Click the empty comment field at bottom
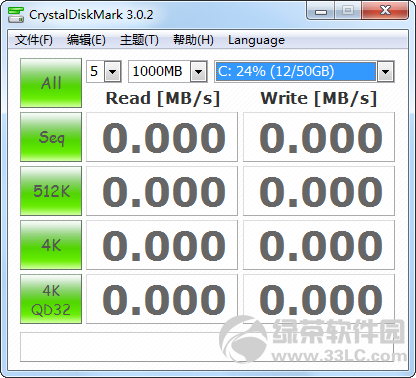 click(x=207, y=347)
